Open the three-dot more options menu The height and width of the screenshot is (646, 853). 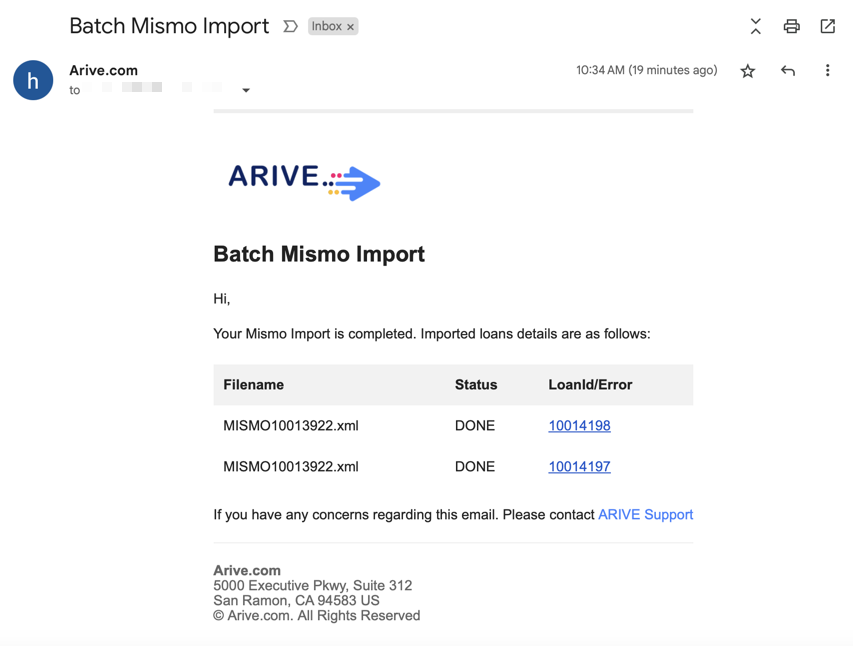tap(827, 70)
